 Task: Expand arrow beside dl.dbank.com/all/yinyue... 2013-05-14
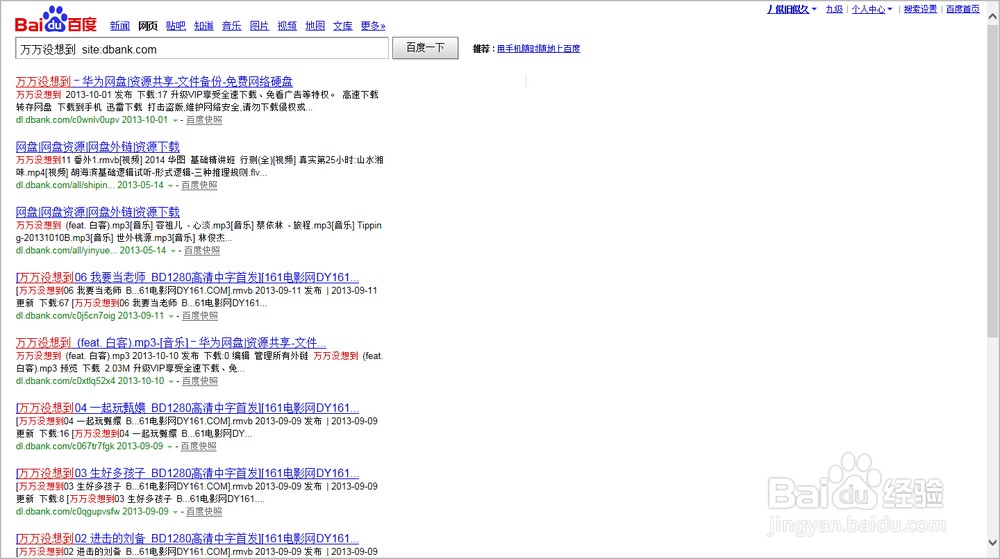point(173,251)
